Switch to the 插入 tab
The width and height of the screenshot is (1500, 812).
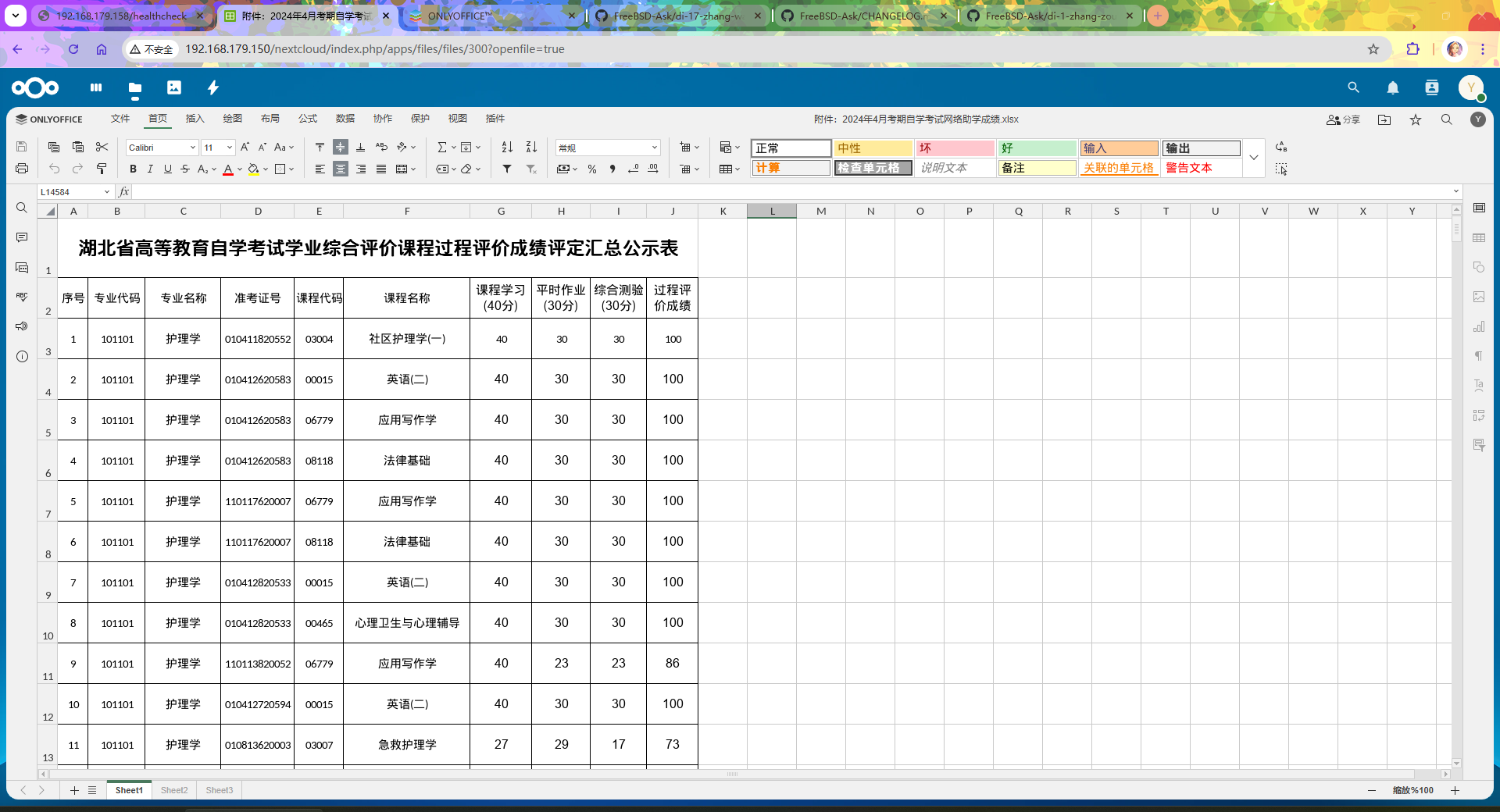point(195,119)
